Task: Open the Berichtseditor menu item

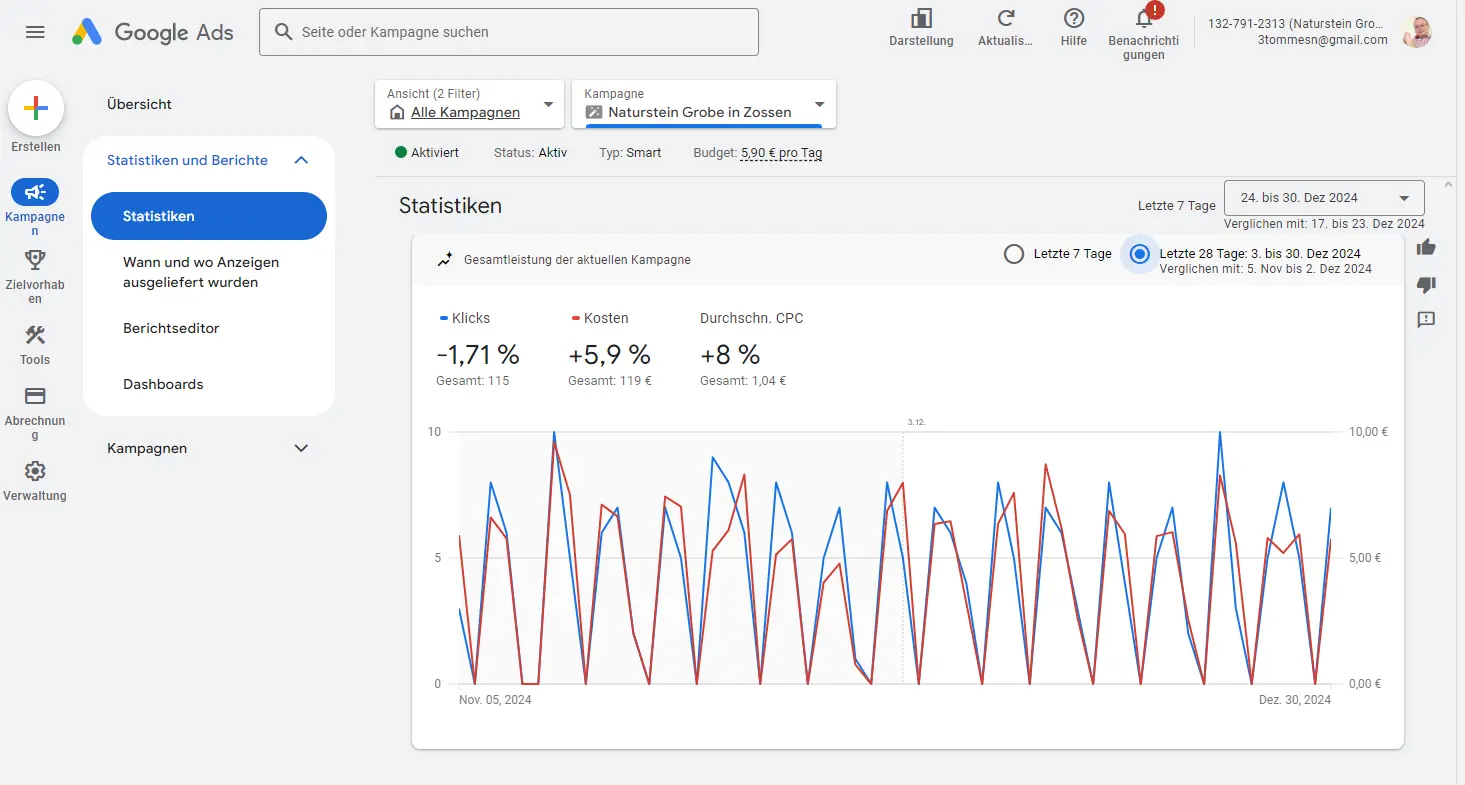Action: coord(171,328)
